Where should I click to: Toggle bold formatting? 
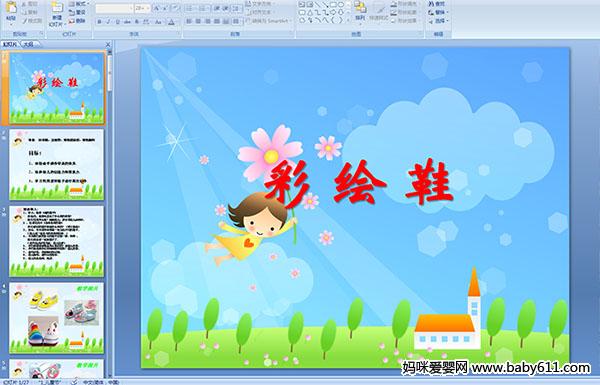[99, 22]
